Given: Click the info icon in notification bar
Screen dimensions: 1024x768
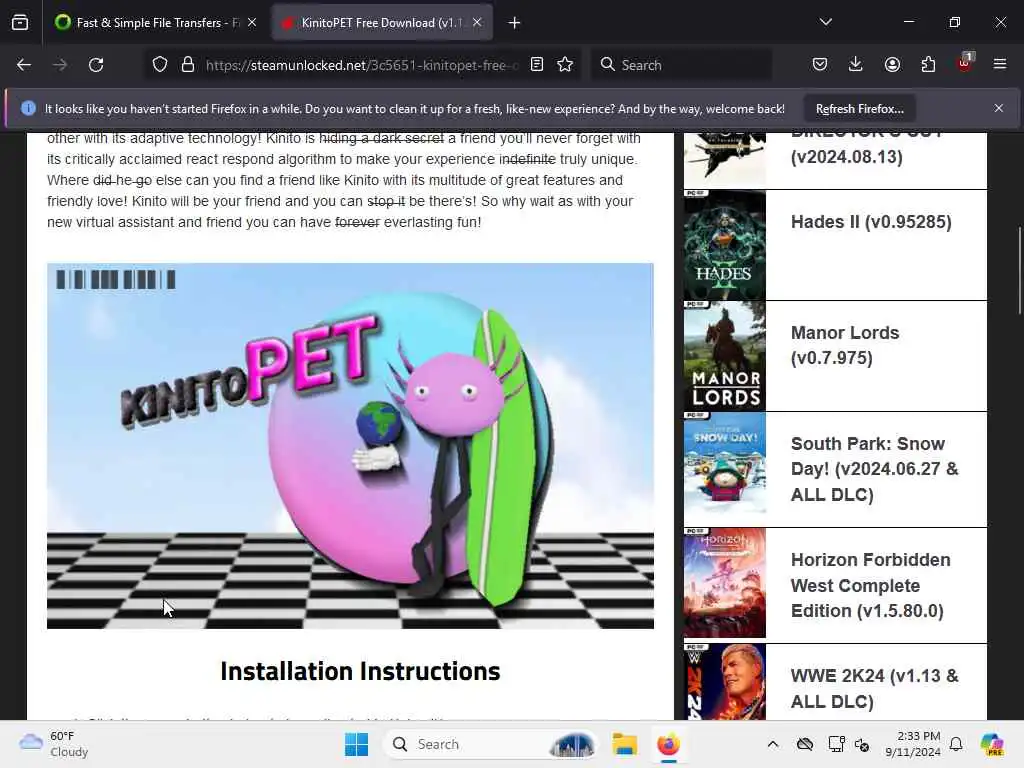Looking at the screenshot, I should pos(28,108).
